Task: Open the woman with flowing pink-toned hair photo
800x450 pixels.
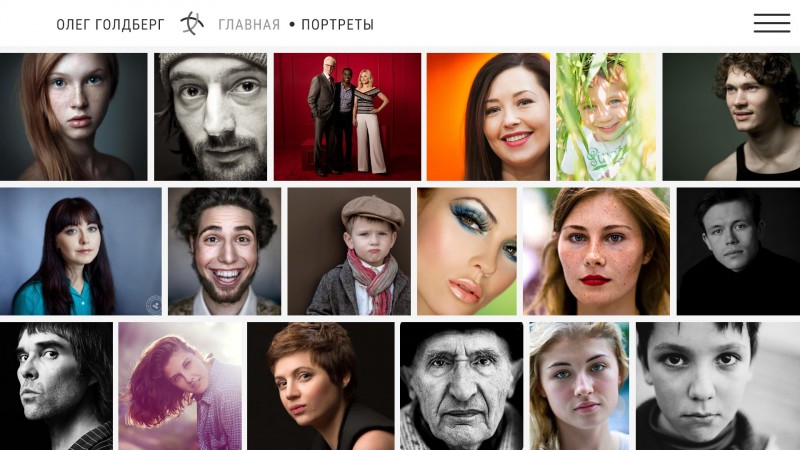Action: (x=180, y=386)
